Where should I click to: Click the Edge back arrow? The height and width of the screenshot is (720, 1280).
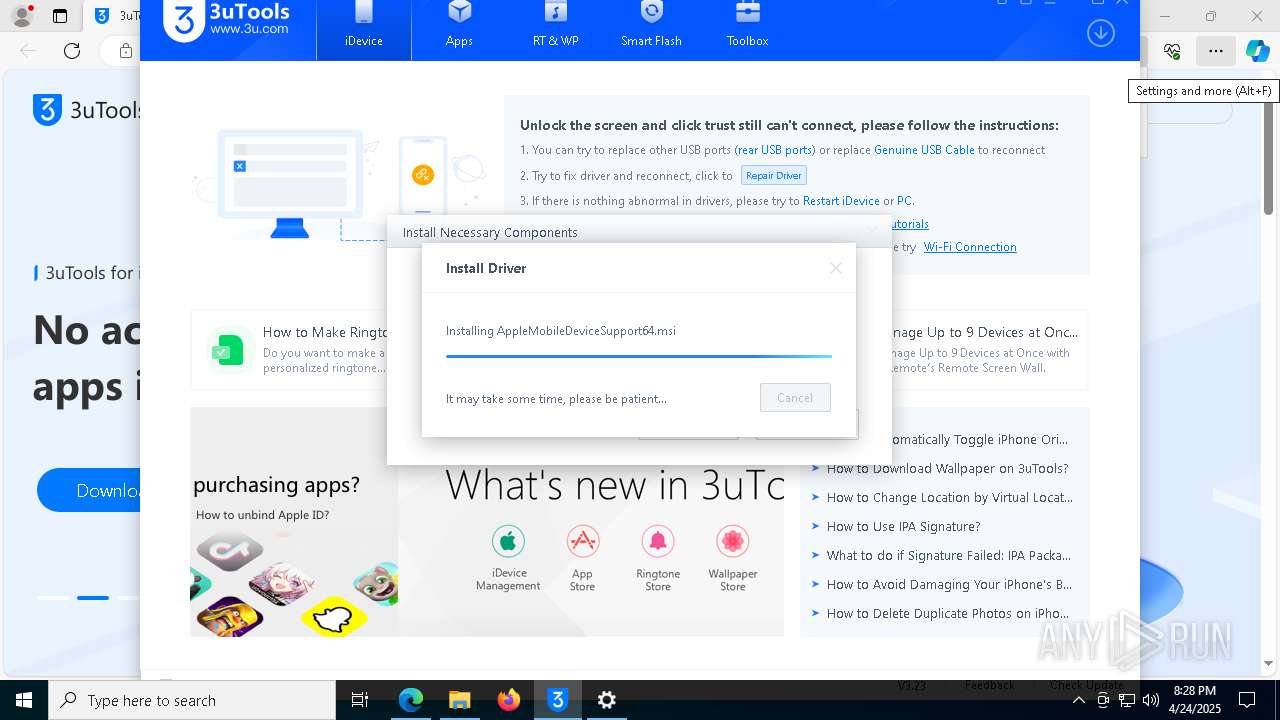(x=28, y=50)
